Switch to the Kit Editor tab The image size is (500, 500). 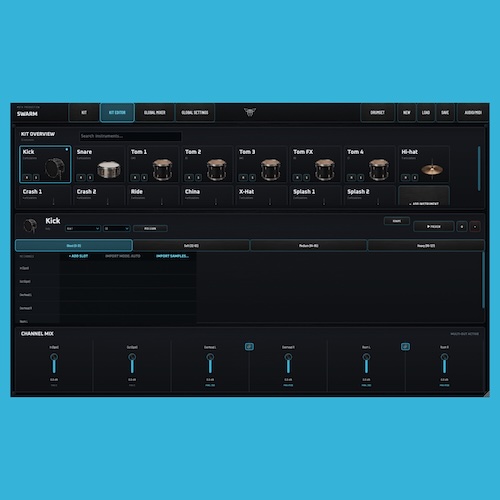117,113
